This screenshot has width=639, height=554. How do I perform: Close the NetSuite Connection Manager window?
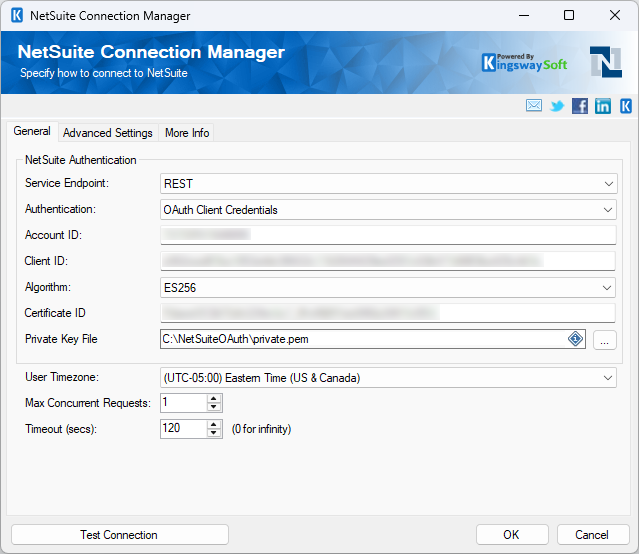615,15
